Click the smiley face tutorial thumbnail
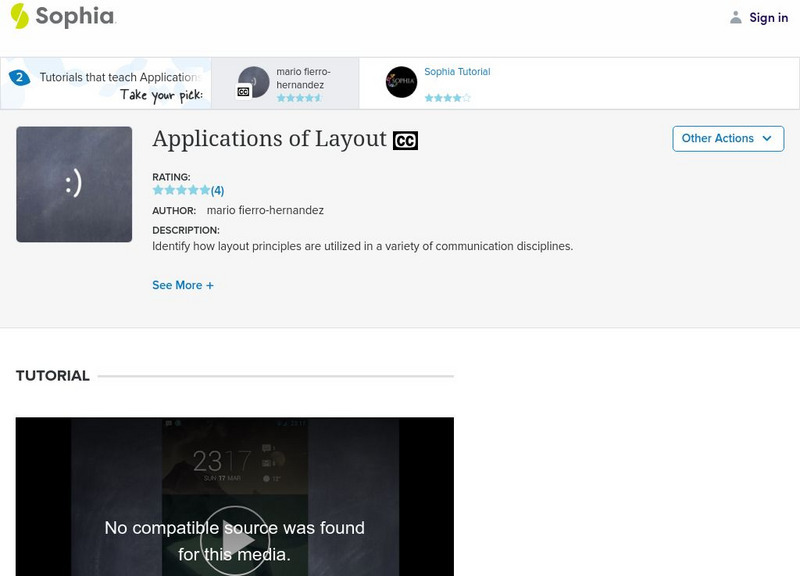 74,182
